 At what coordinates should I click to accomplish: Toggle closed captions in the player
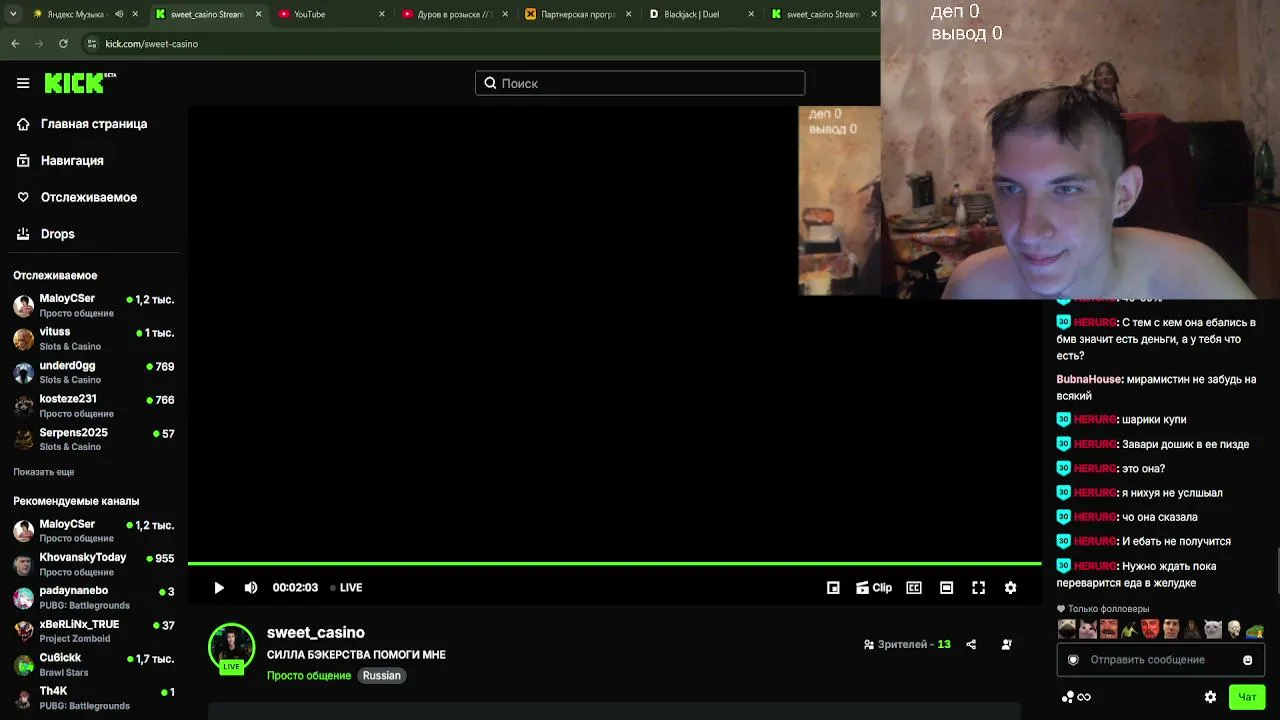[914, 588]
